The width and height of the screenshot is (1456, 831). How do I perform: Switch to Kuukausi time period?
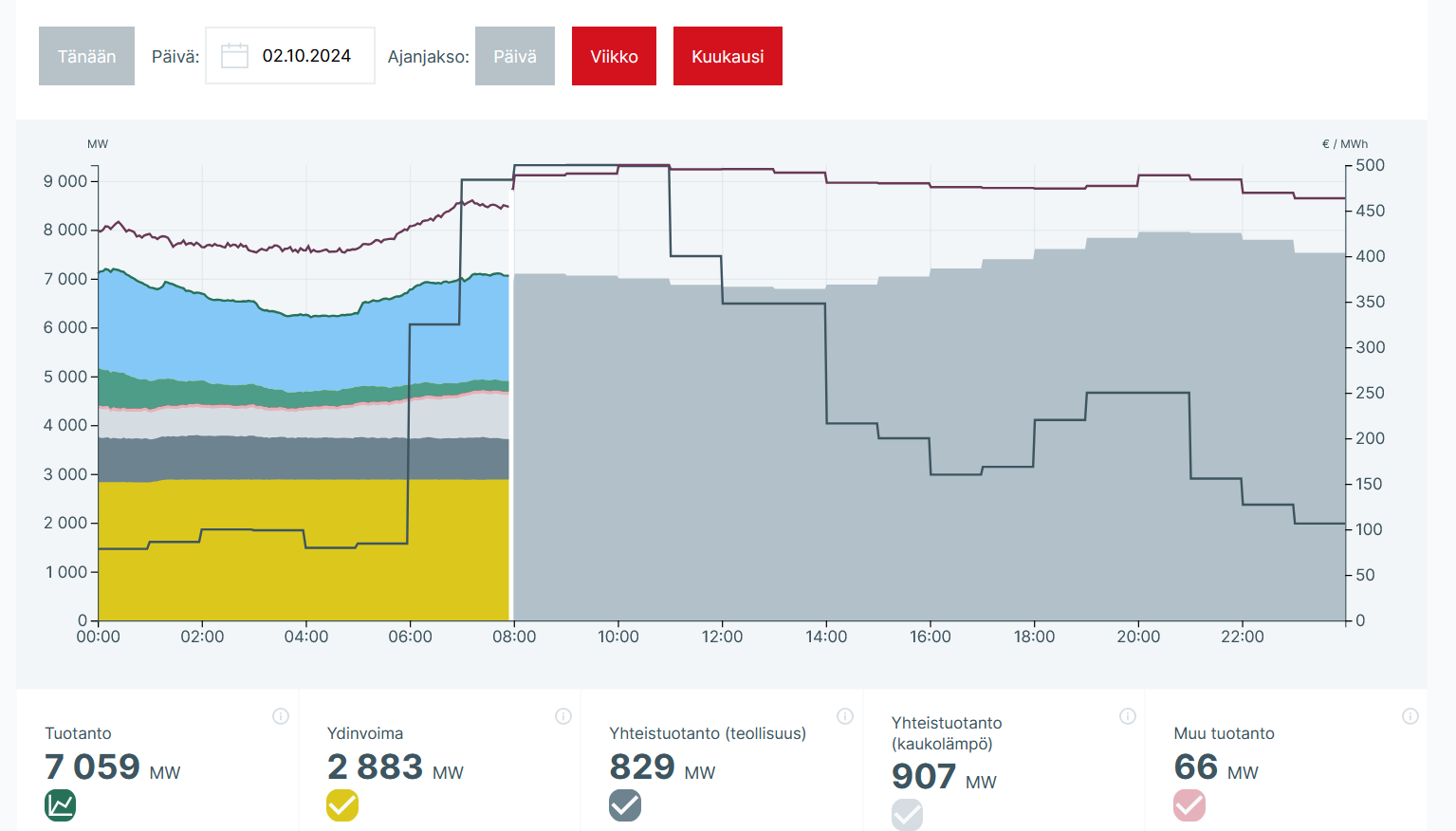[x=728, y=56]
